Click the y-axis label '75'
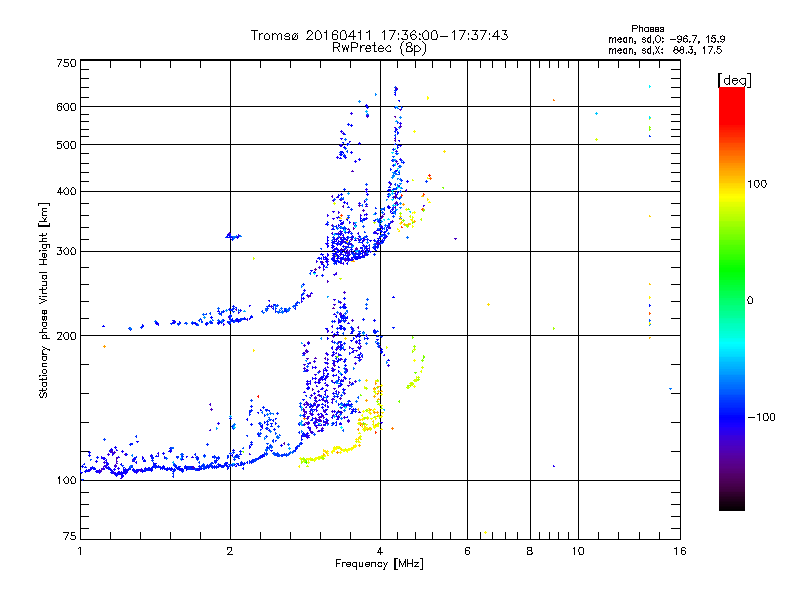Image resolution: width=800 pixels, height=600 pixels. 70,536
